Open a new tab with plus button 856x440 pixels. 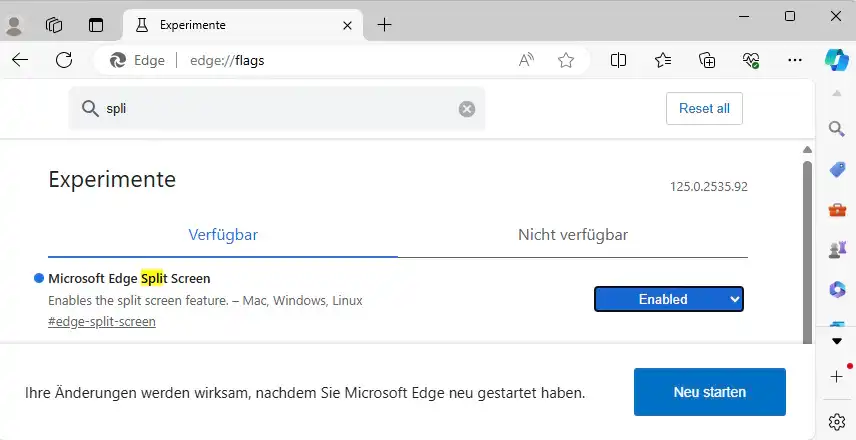click(x=384, y=25)
